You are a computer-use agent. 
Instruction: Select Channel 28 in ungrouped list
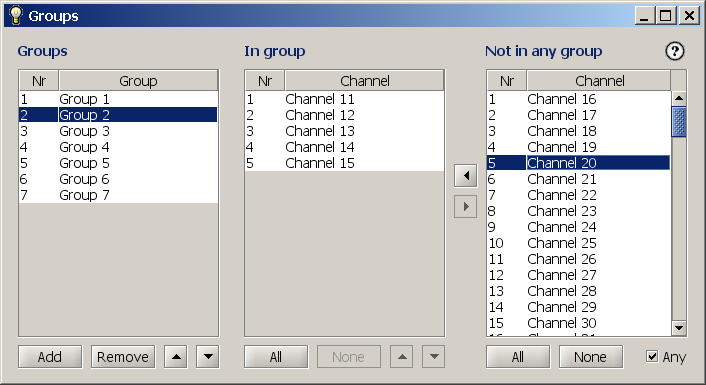[579, 291]
